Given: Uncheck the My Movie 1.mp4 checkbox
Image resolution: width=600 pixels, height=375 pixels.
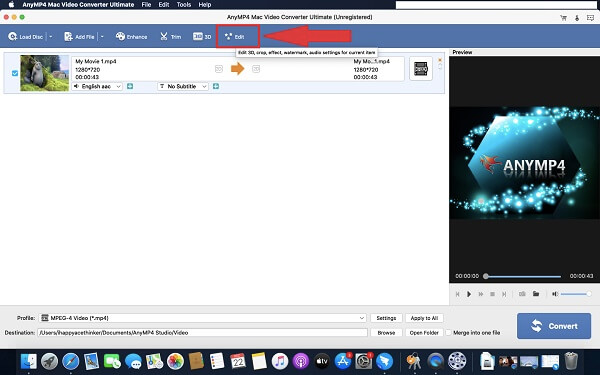Looking at the screenshot, I should coord(15,73).
